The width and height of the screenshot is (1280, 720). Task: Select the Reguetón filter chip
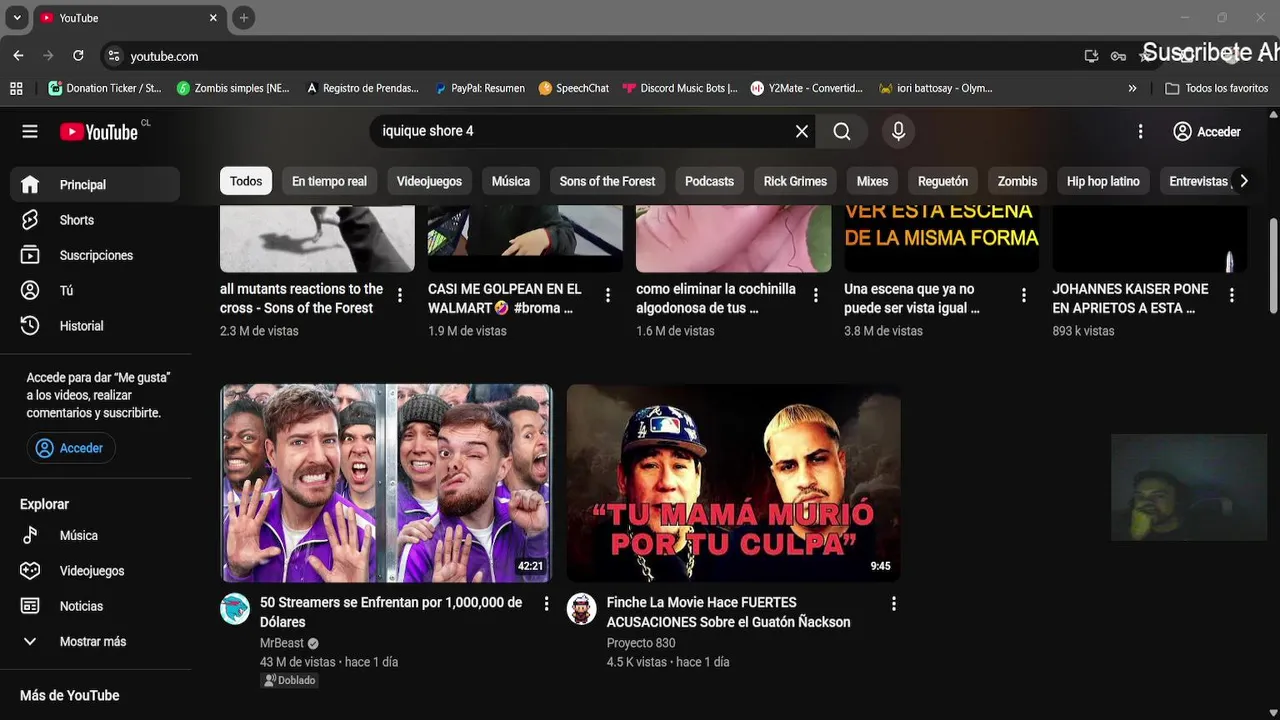(x=943, y=181)
